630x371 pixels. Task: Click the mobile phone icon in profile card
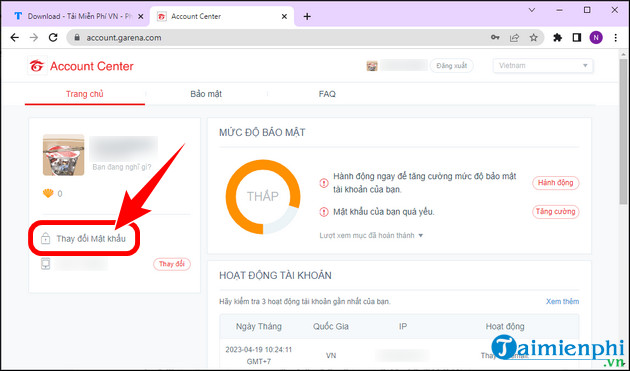pos(45,264)
